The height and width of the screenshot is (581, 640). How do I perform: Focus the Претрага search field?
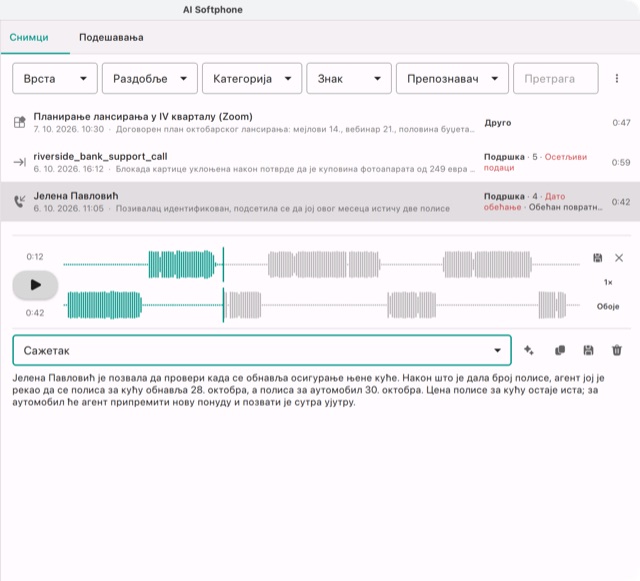coord(556,78)
